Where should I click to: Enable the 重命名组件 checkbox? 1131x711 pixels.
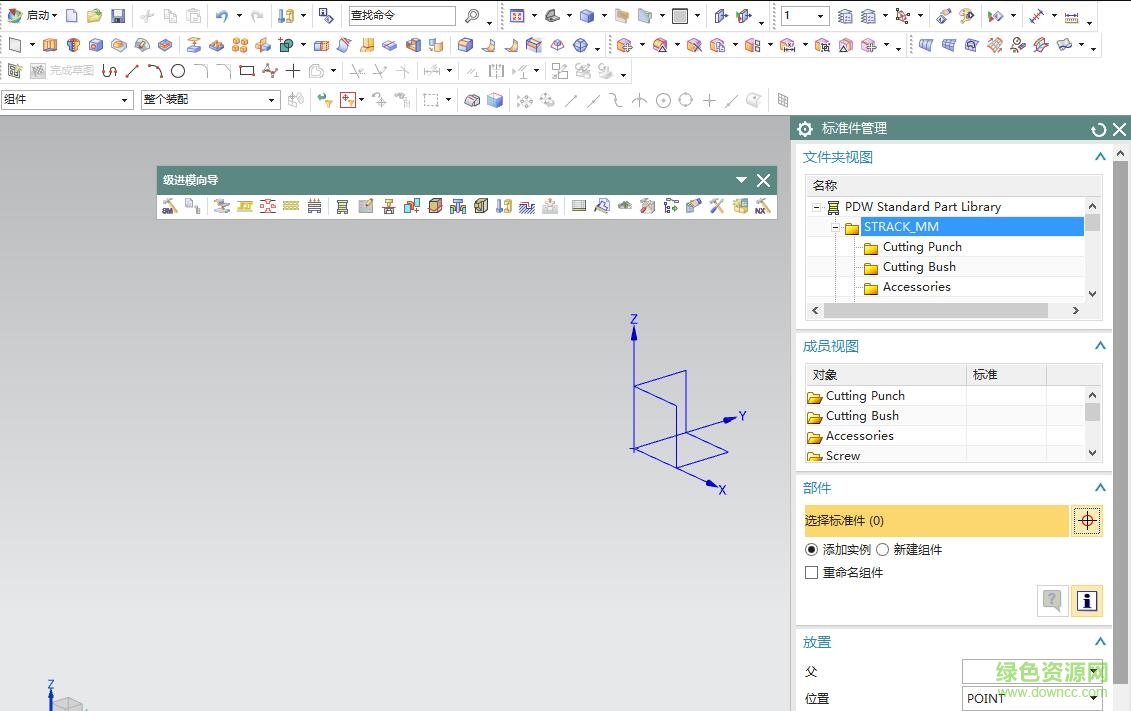811,573
